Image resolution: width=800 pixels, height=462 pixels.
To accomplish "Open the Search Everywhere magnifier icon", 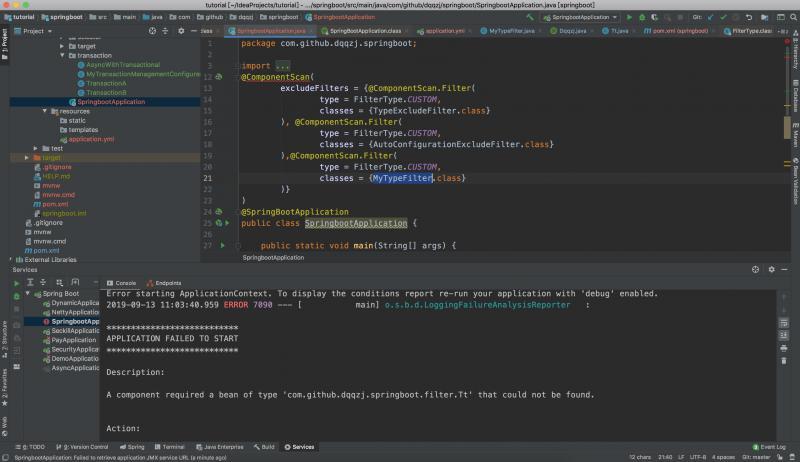I will tap(793, 17).
